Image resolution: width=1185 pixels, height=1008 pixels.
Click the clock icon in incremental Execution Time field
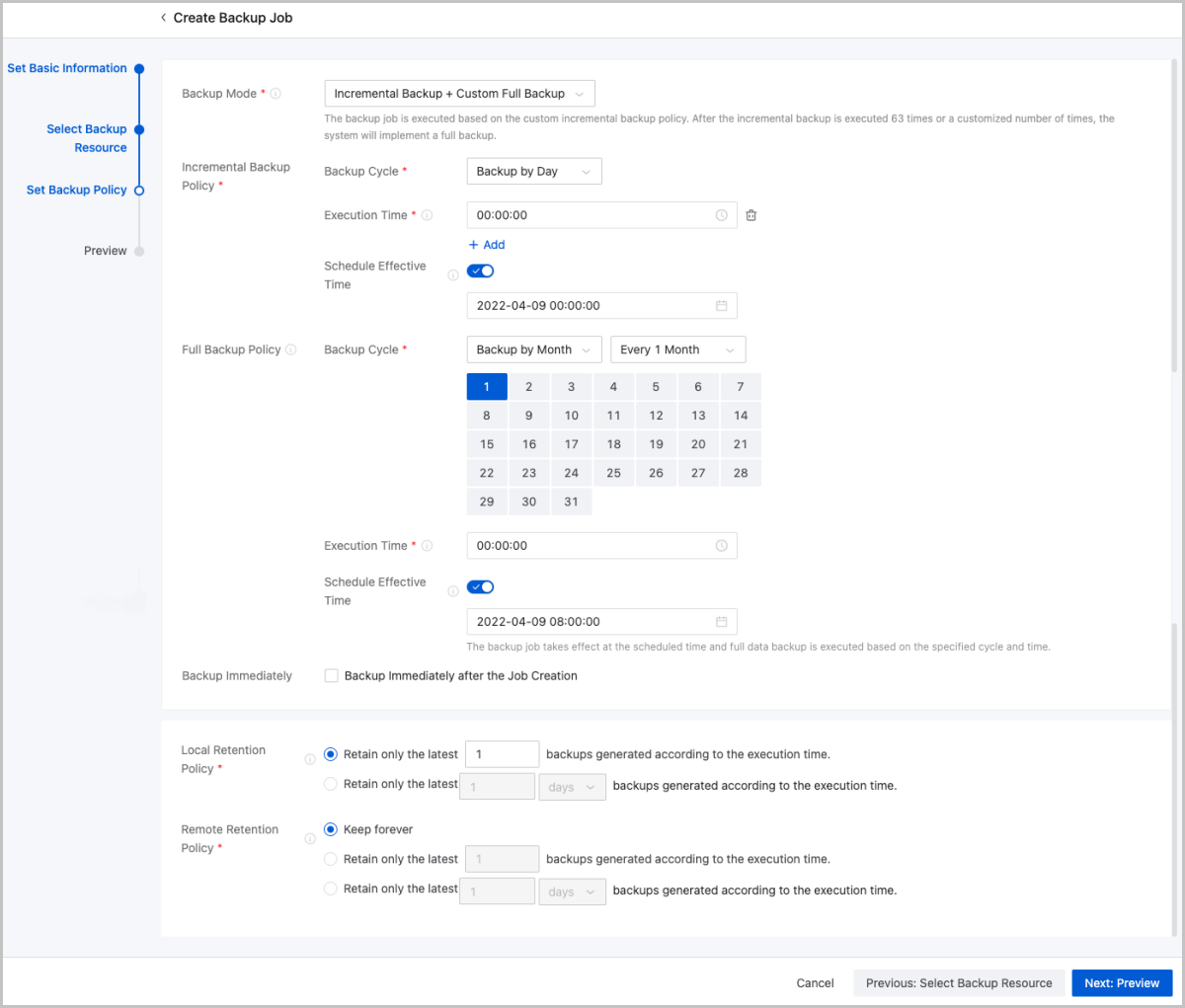pyautogui.click(x=721, y=215)
